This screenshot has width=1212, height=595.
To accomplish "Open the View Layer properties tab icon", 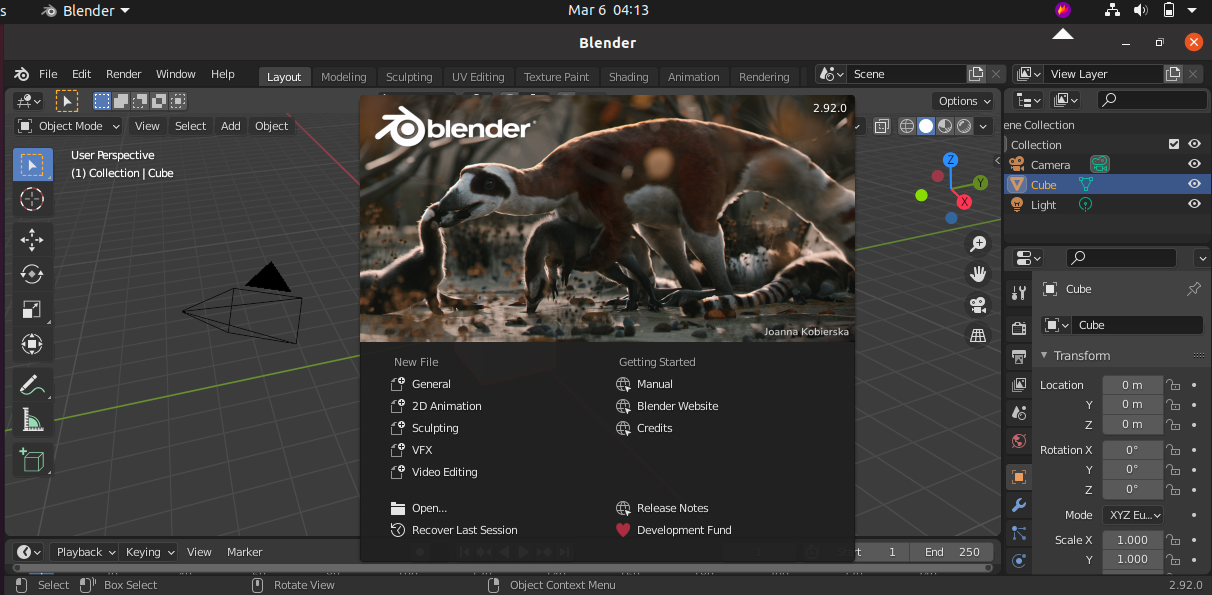I will tap(1019, 384).
